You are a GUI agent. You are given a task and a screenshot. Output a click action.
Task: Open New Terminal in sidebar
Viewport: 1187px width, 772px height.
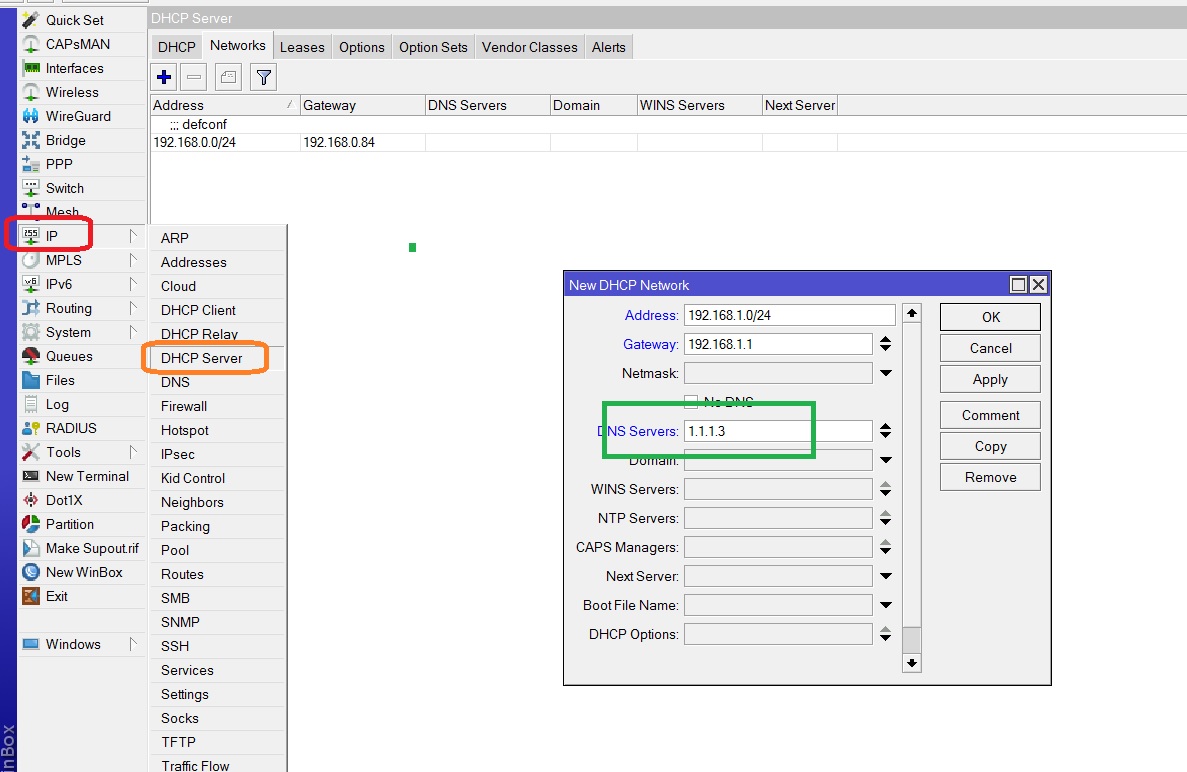(x=87, y=476)
